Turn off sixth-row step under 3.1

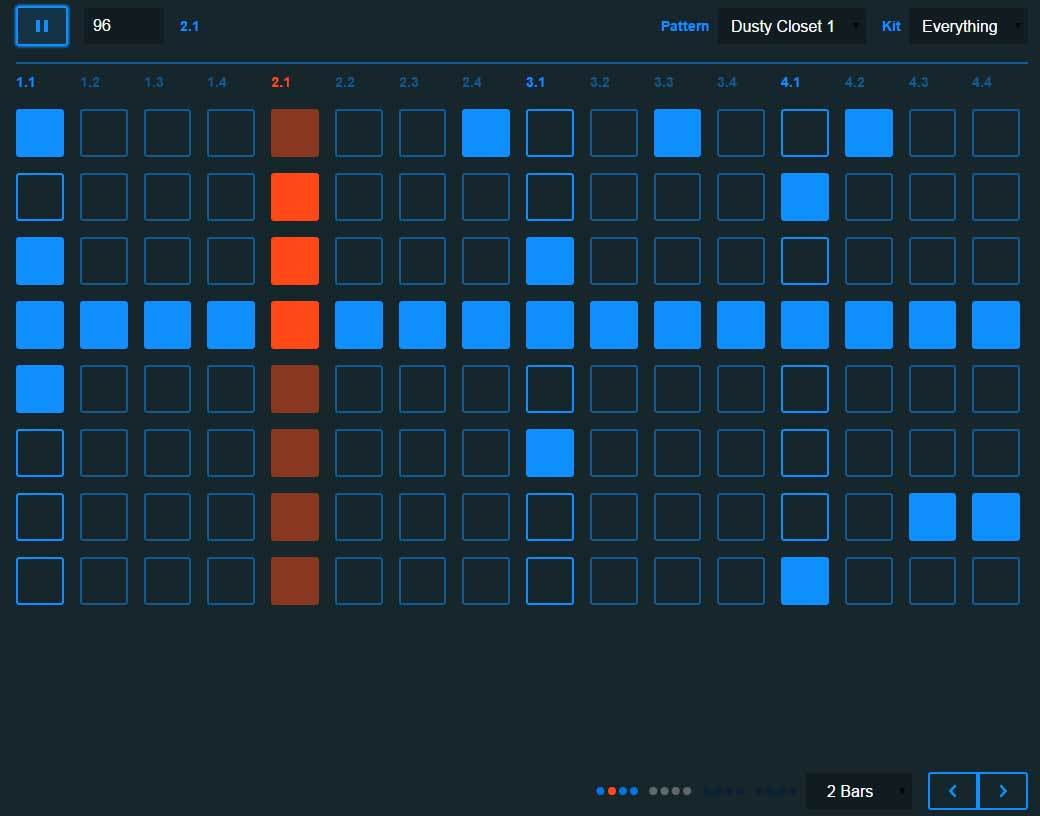[550, 453]
